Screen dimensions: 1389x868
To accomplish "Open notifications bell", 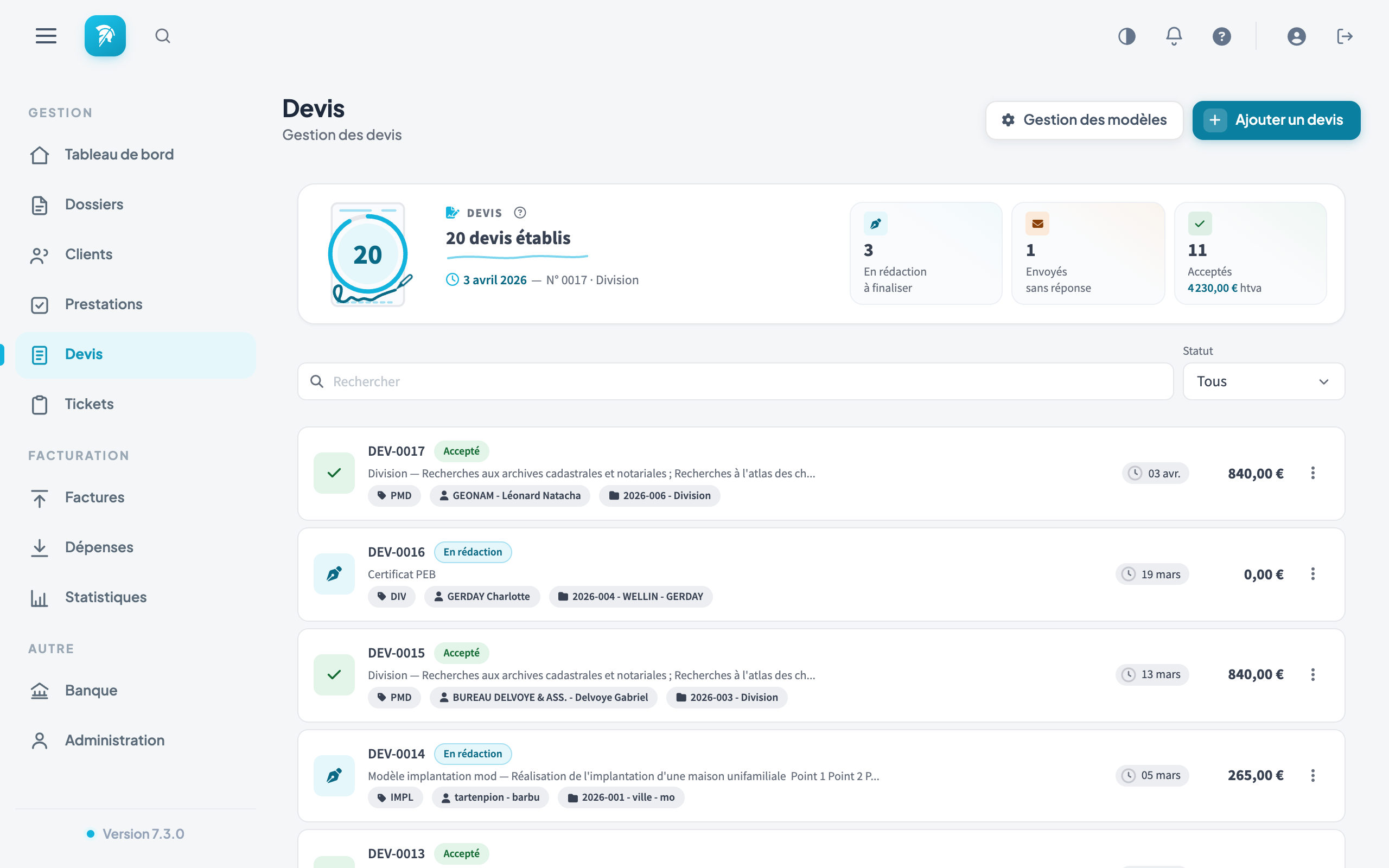I will [x=1174, y=37].
